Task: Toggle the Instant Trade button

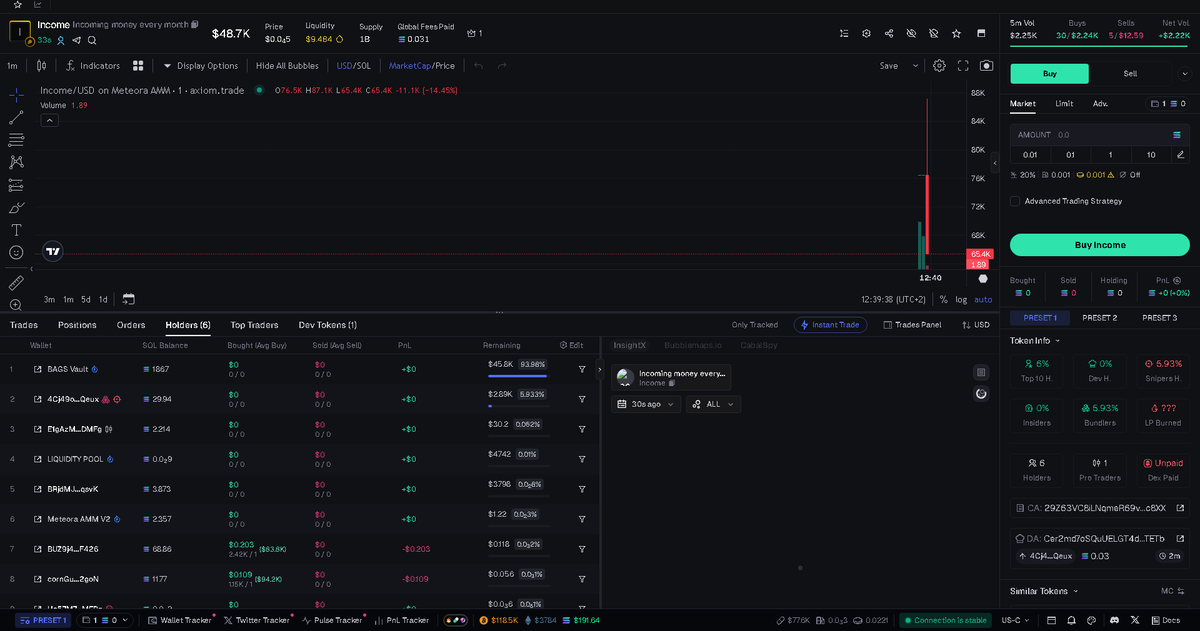Action: click(x=830, y=325)
